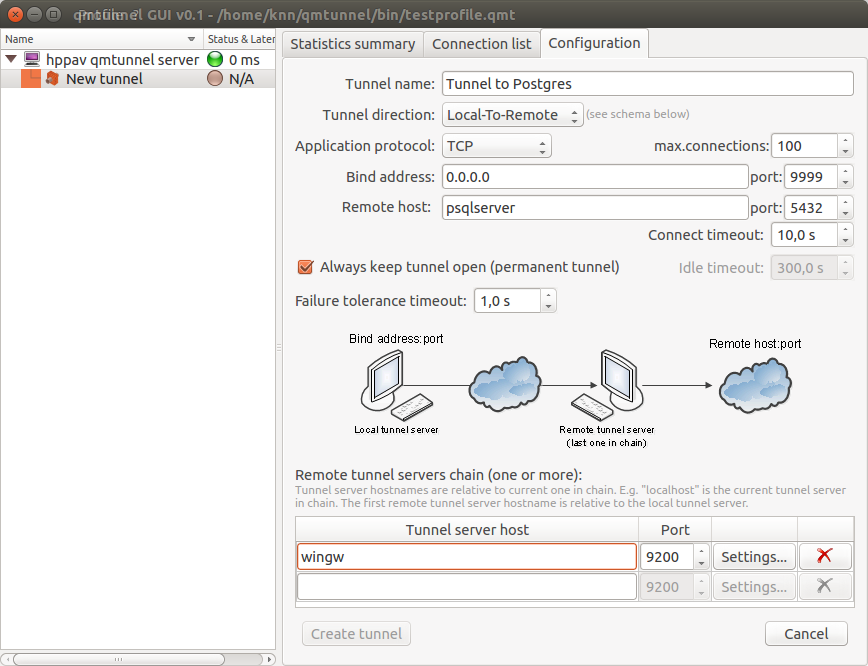
Task: Click the Port column header in chain table
Action: (x=675, y=530)
